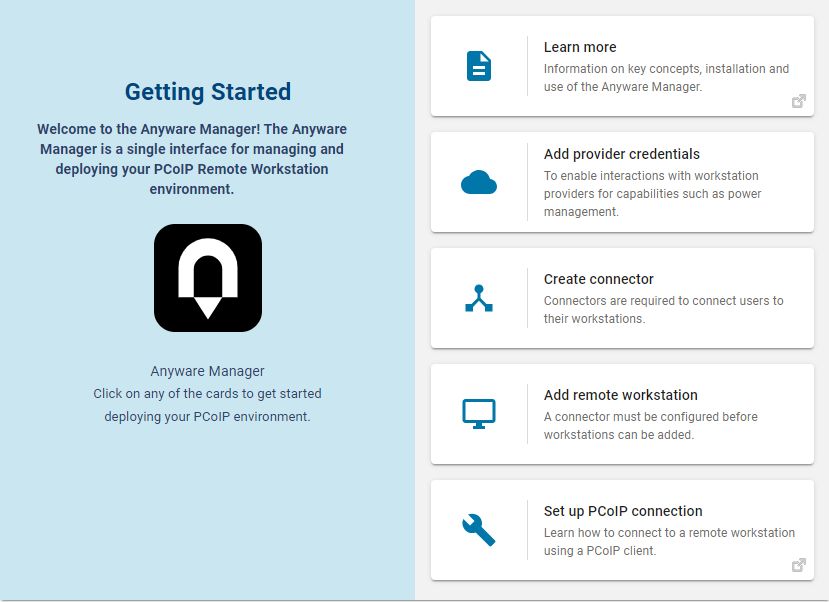This screenshot has width=829, height=602.
Task: Click description 'Connectors are required to connect users'
Action: 664,310
